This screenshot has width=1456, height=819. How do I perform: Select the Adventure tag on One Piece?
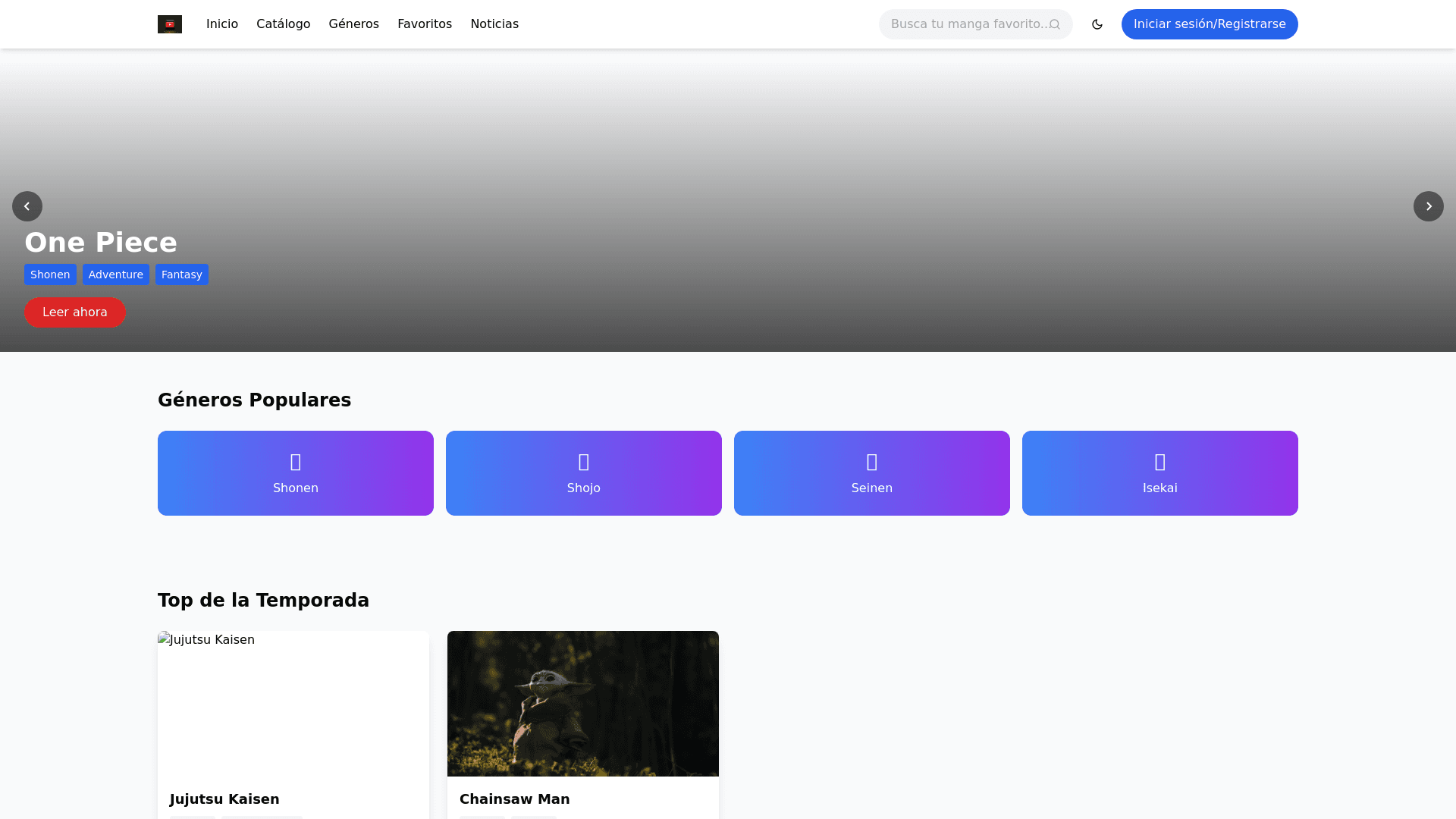pyautogui.click(x=116, y=275)
